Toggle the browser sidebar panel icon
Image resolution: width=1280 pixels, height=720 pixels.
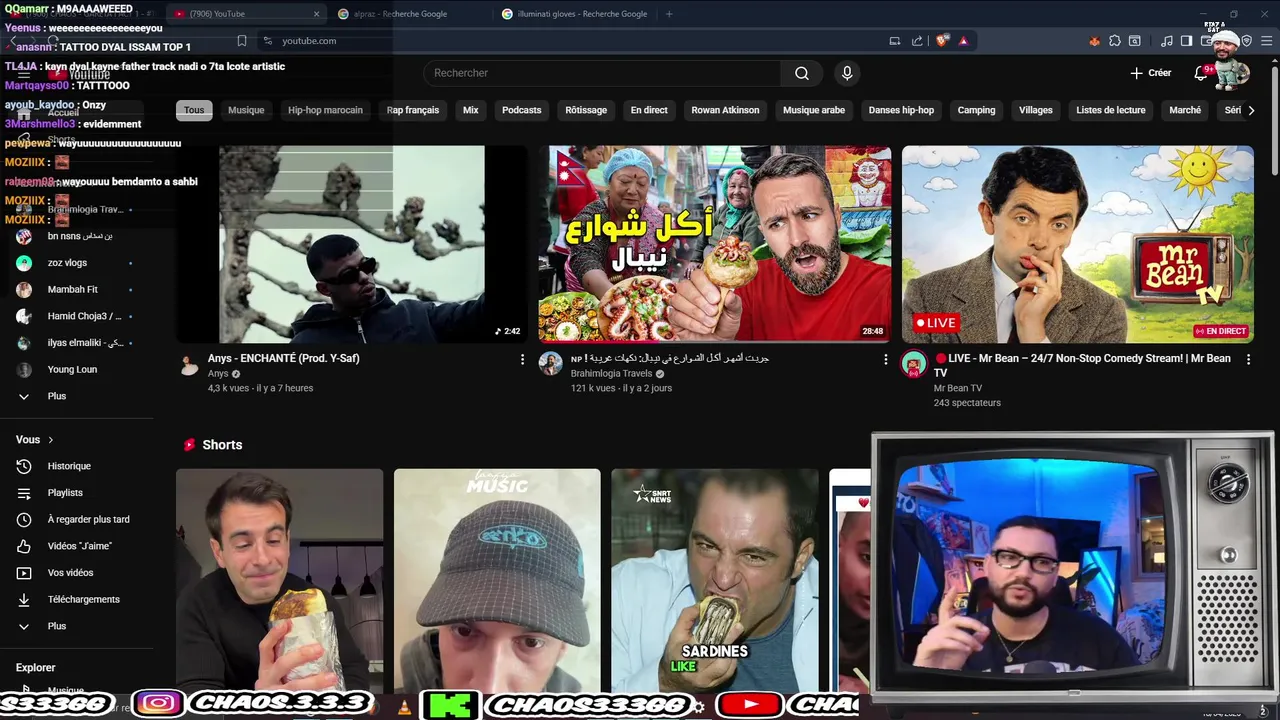tap(1186, 41)
